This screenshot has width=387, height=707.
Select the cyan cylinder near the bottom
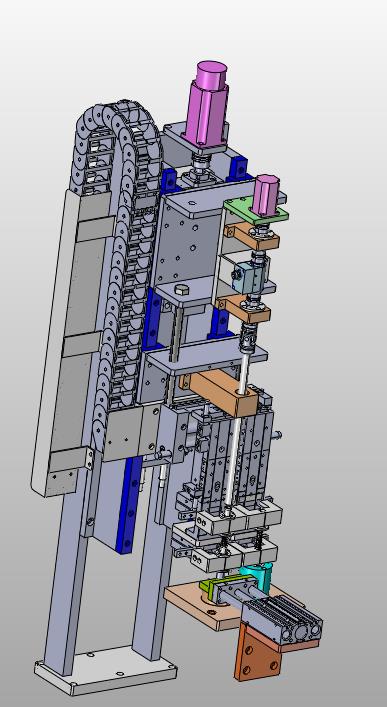click(x=258, y=578)
